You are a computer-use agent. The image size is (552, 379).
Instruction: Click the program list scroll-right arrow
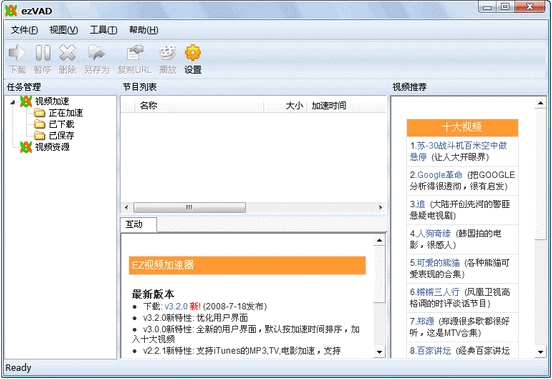380,207
